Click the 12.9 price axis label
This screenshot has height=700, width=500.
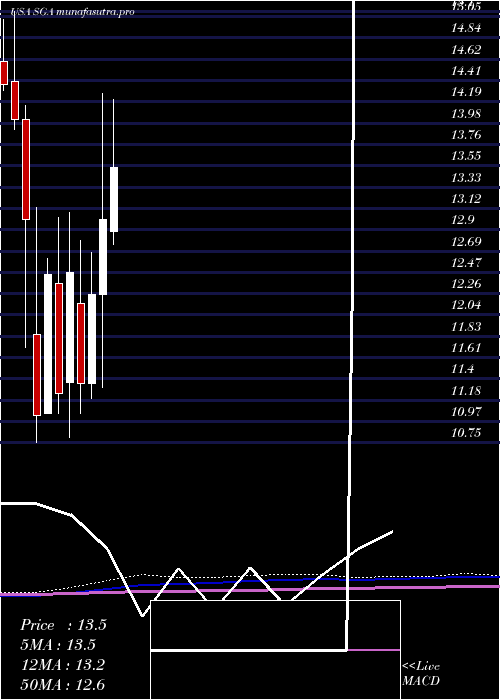463,220
